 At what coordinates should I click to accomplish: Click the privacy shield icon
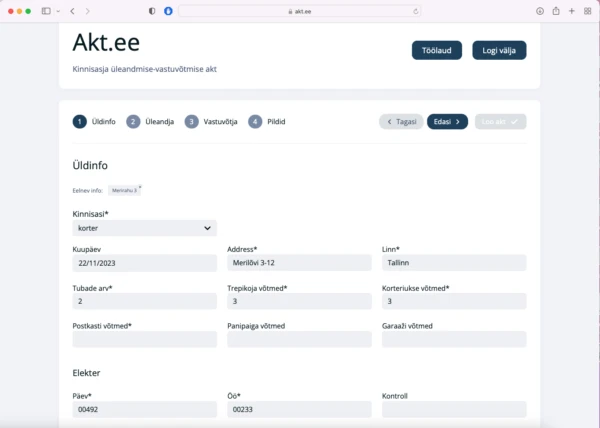[x=152, y=11]
